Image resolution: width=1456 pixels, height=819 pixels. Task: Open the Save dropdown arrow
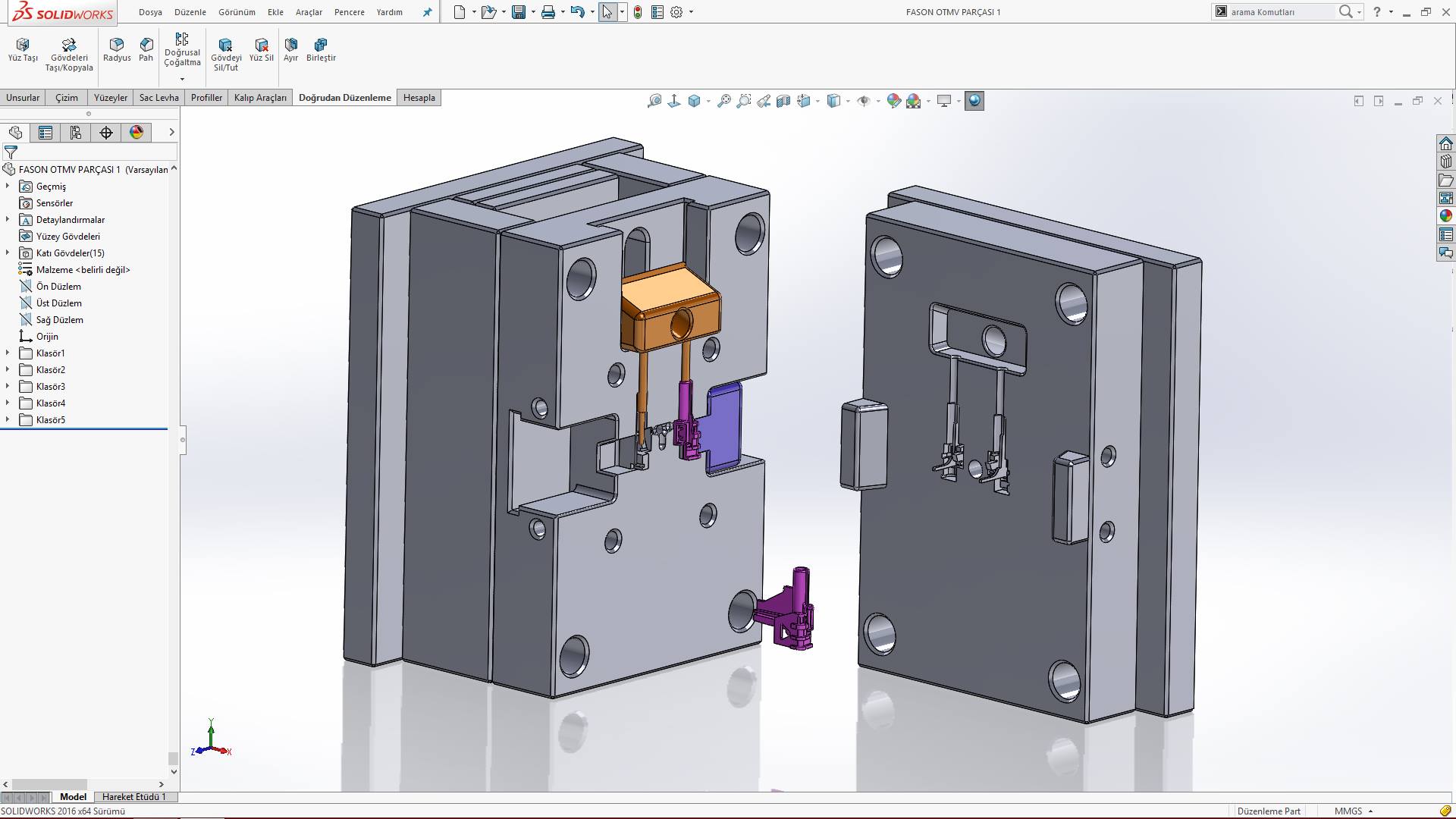pos(533,12)
